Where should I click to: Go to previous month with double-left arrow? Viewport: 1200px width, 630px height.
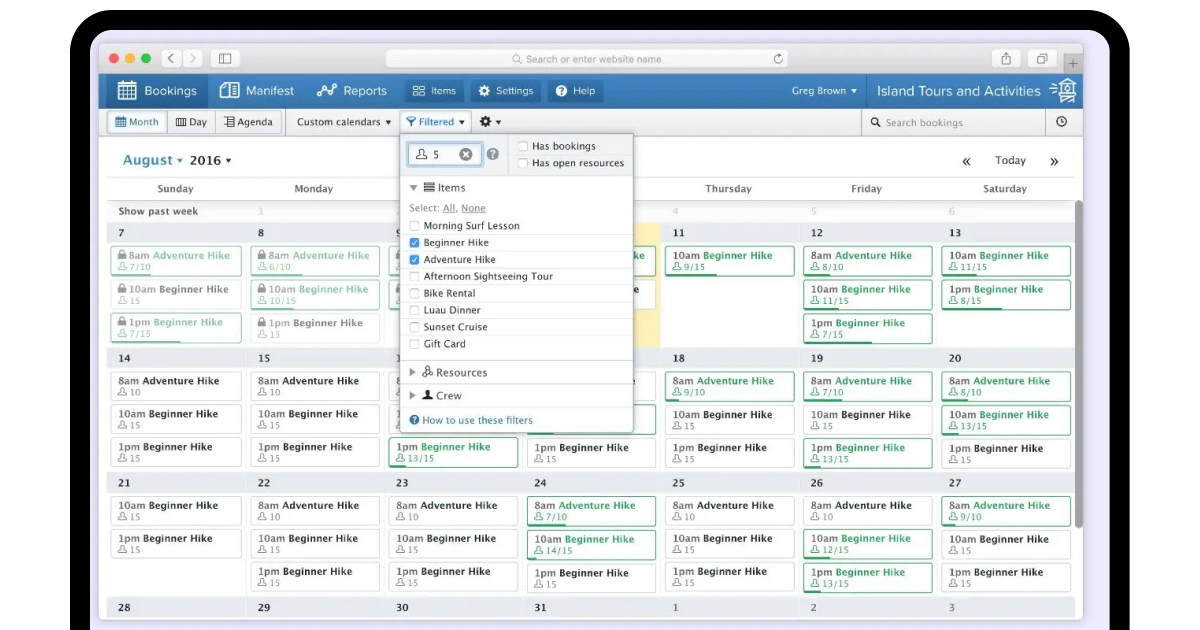point(967,161)
